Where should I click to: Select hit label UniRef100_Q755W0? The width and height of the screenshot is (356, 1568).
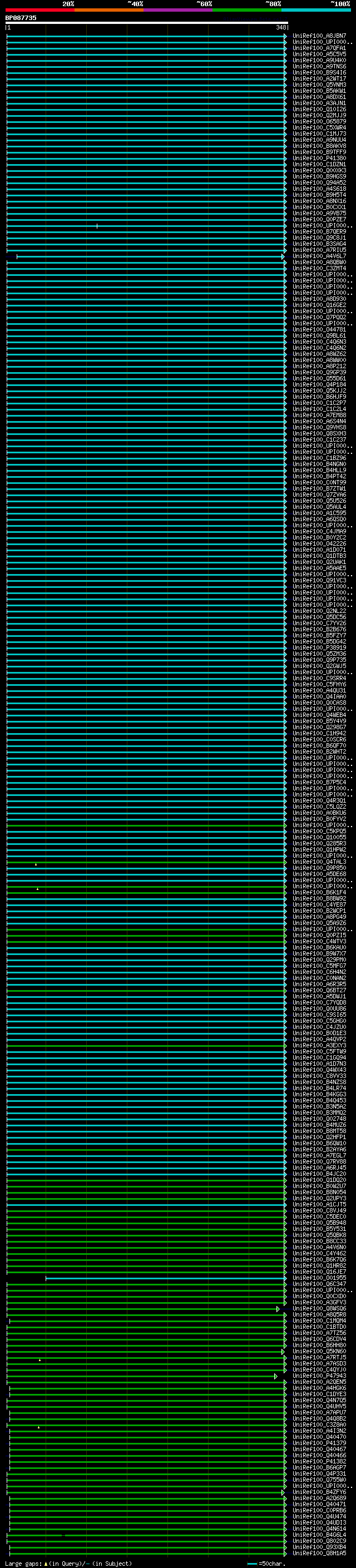[319, 1480]
